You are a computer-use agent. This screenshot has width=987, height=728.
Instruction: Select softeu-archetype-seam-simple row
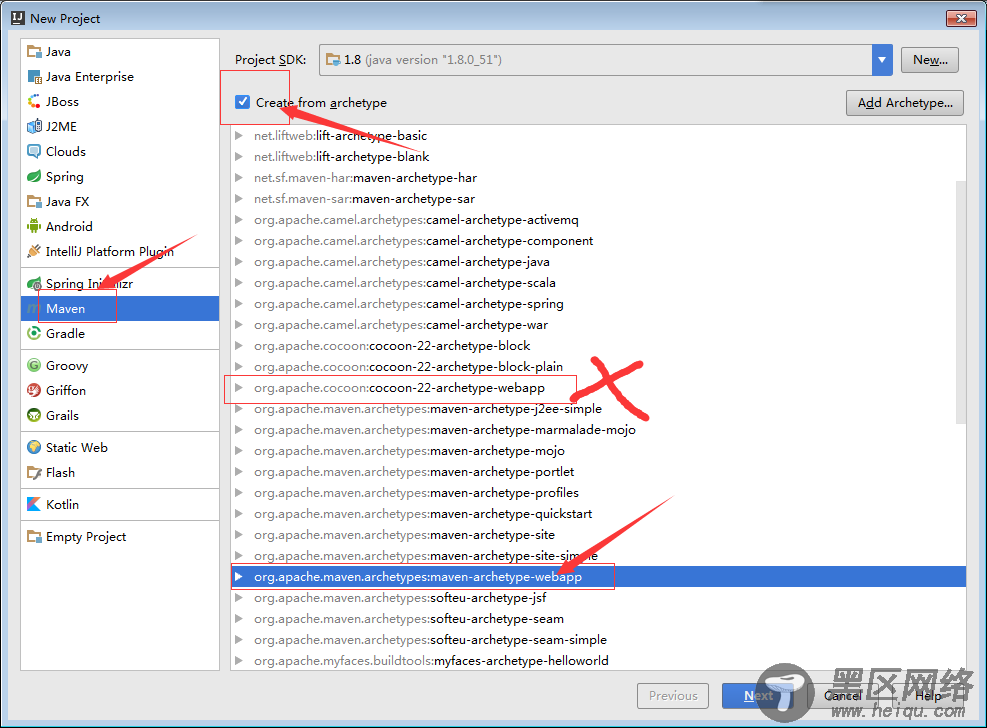point(598,640)
